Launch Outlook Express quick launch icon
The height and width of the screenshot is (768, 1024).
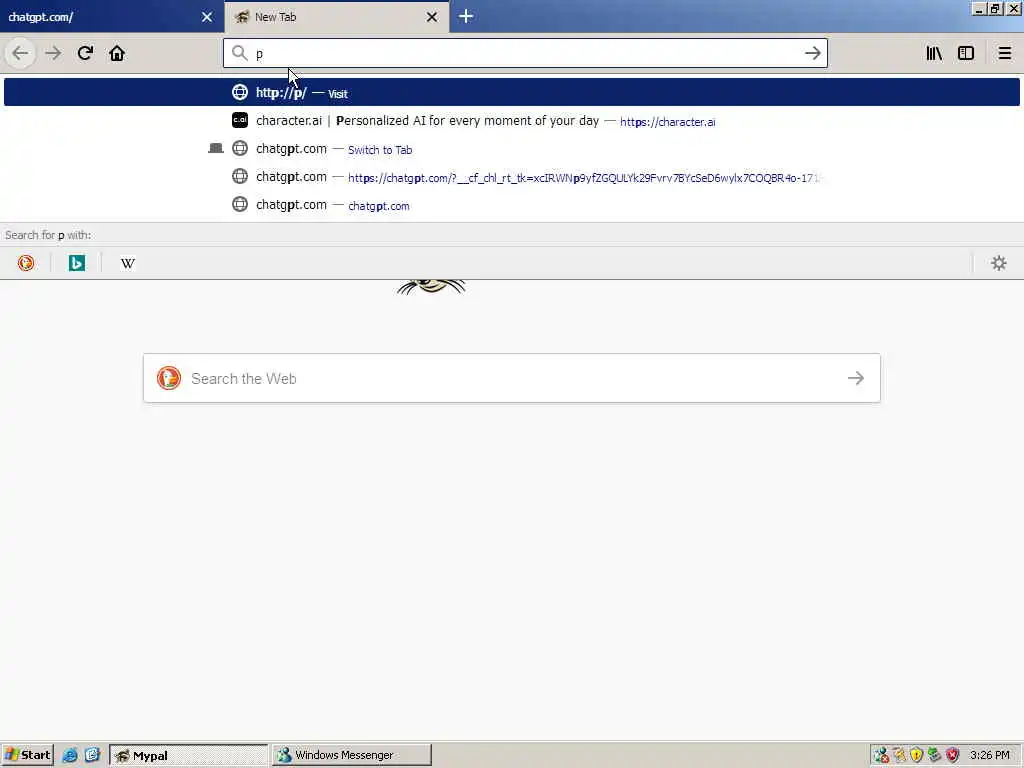click(x=92, y=755)
